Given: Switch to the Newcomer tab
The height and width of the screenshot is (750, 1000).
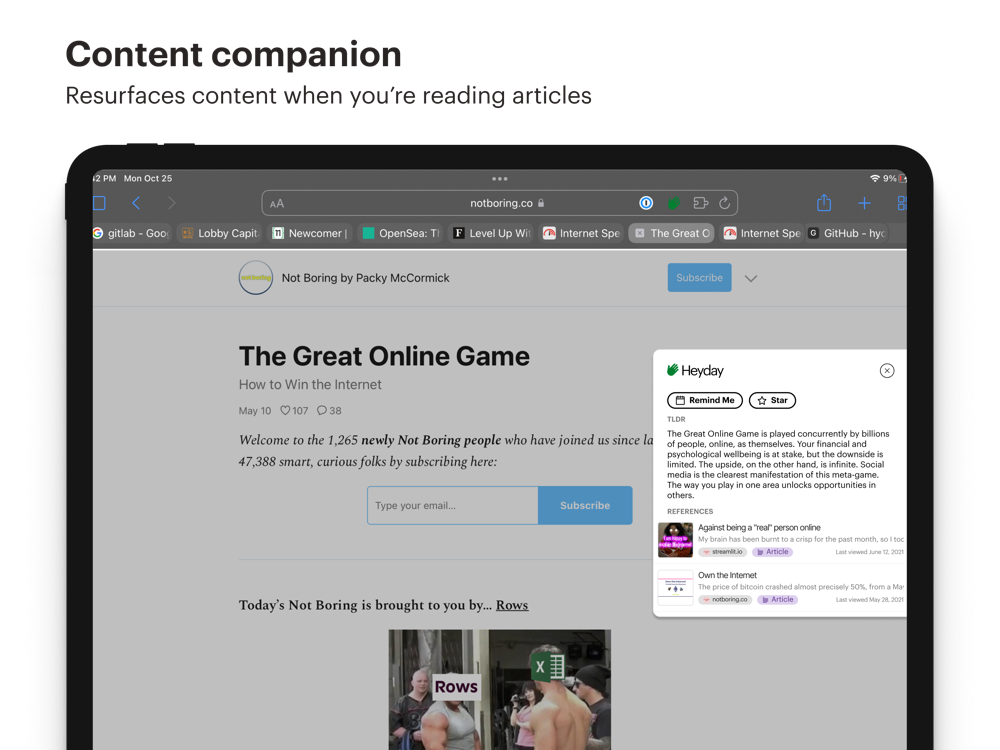Looking at the screenshot, I should click(x=310, y=233).
